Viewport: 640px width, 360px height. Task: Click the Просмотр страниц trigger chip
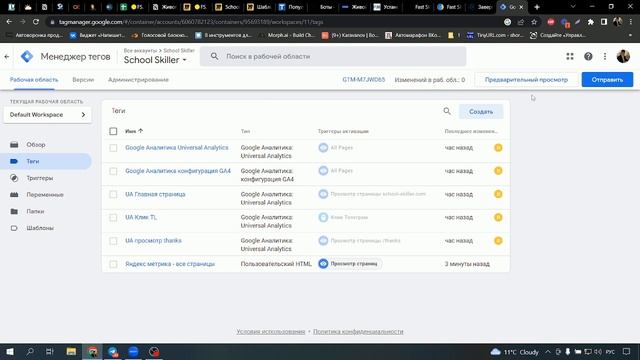(x=349, y=264)
